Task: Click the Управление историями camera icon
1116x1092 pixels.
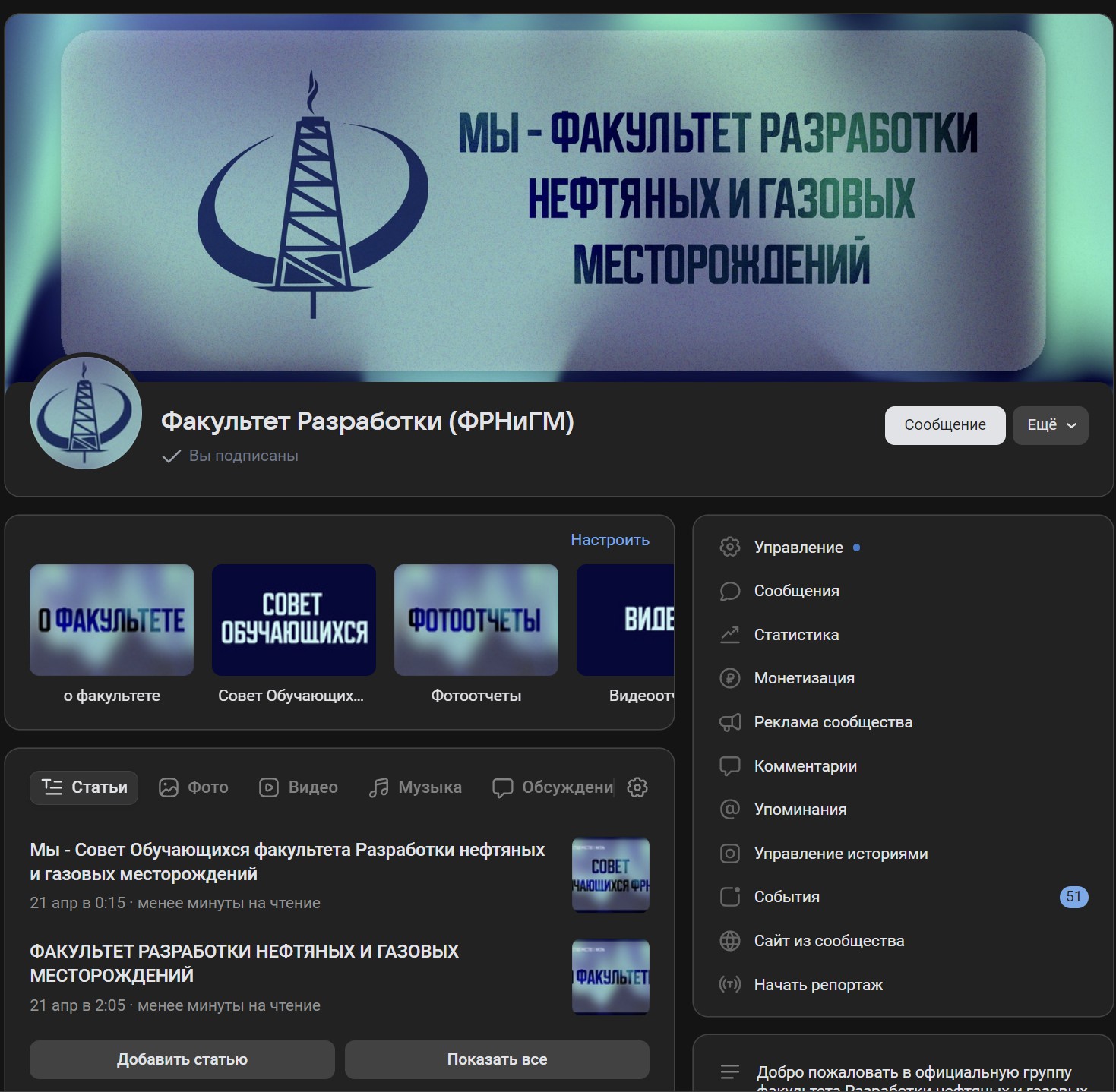Action: point(729,854)
